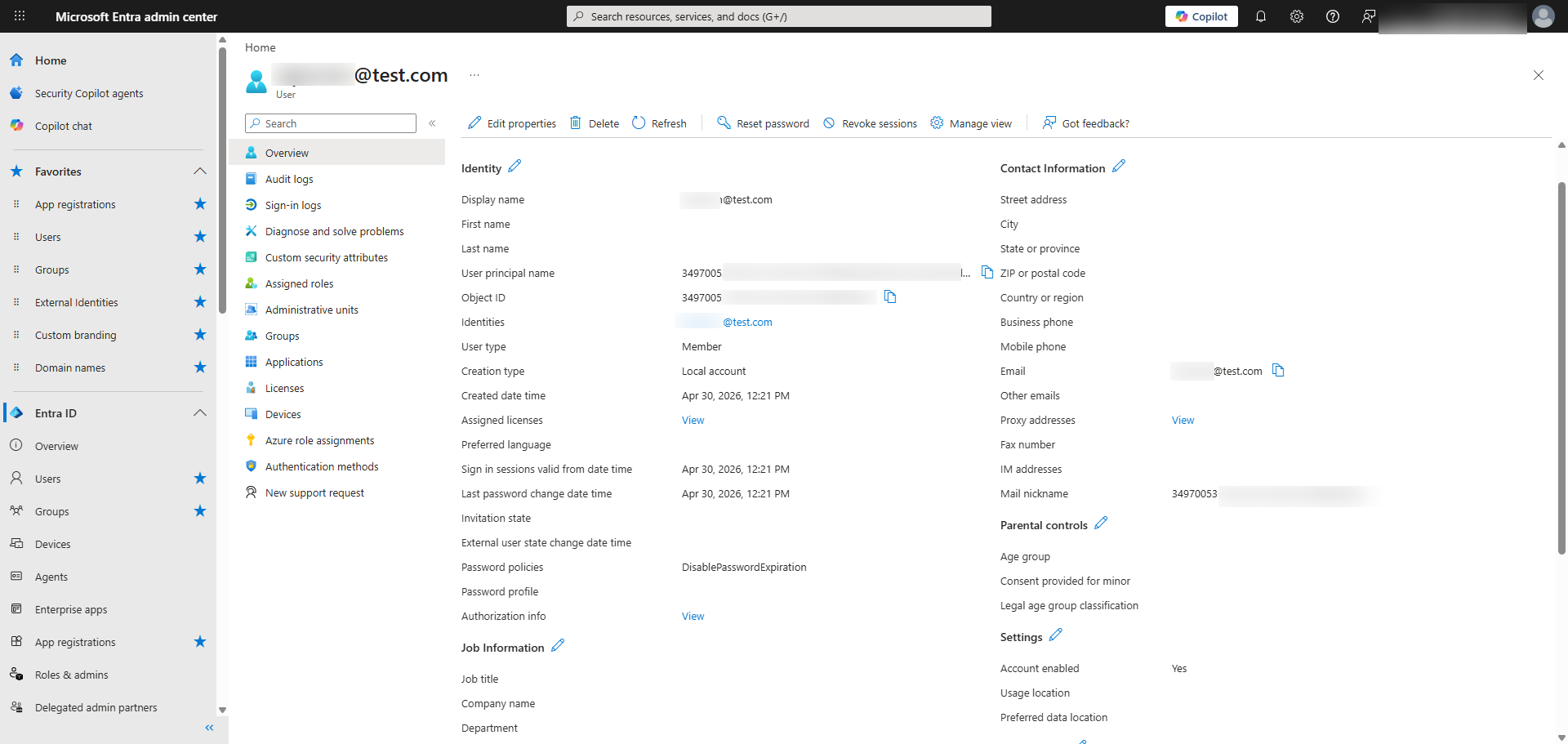Screen dimensions: 1568x744
Task: Toggle Domain names favorite star
Action: click(x=200, y=368)
